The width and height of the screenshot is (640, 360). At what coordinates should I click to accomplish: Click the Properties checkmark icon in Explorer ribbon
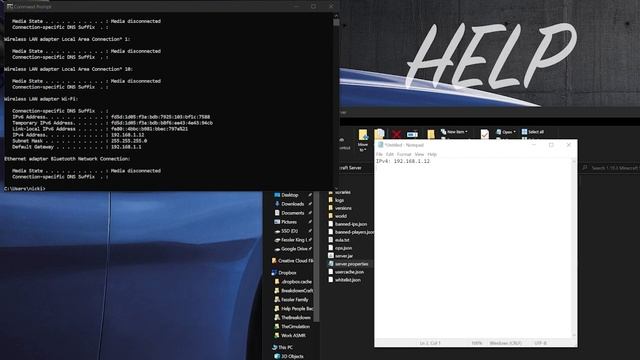coord(484,134)
